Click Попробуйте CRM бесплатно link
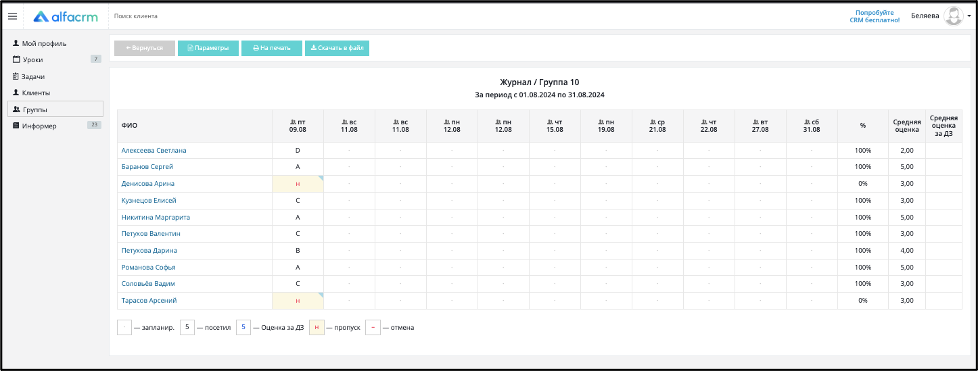This screenshot has height=372, width=979. [874, 16]
